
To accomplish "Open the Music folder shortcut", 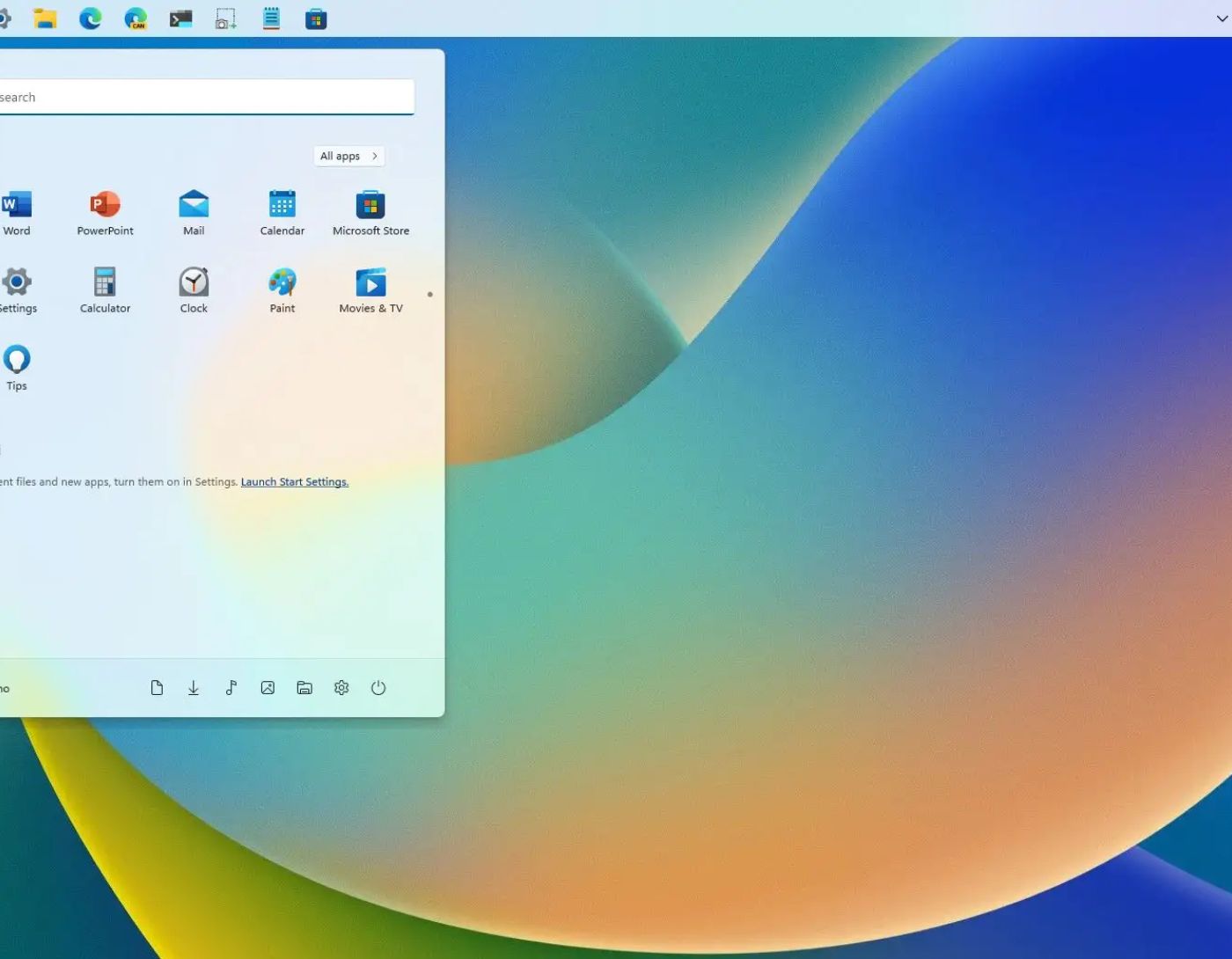I will (231, 688).
